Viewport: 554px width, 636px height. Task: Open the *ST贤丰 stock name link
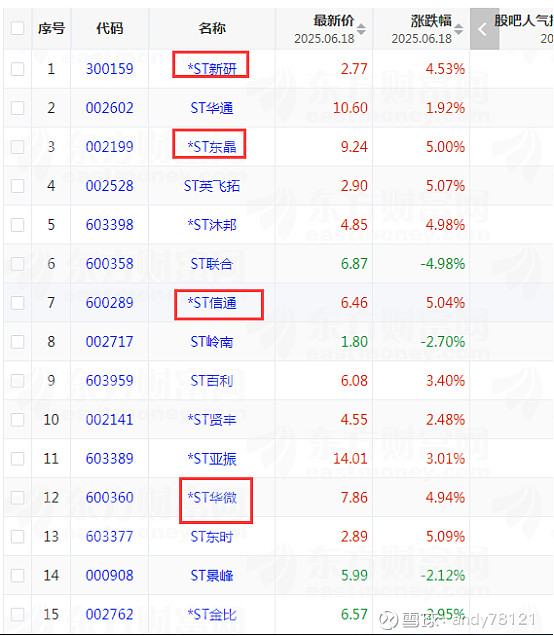coord(212,419)
